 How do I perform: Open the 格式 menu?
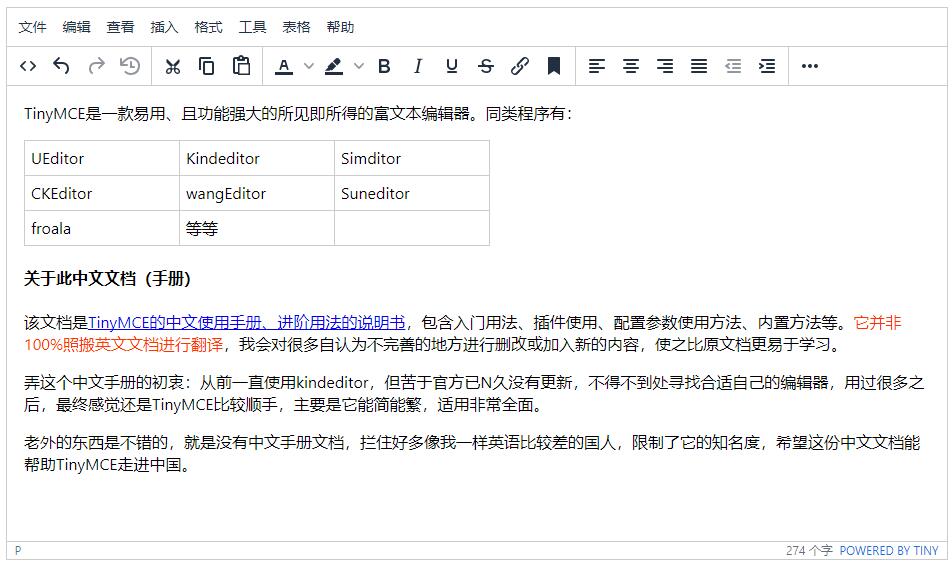[x=208, y=27]
